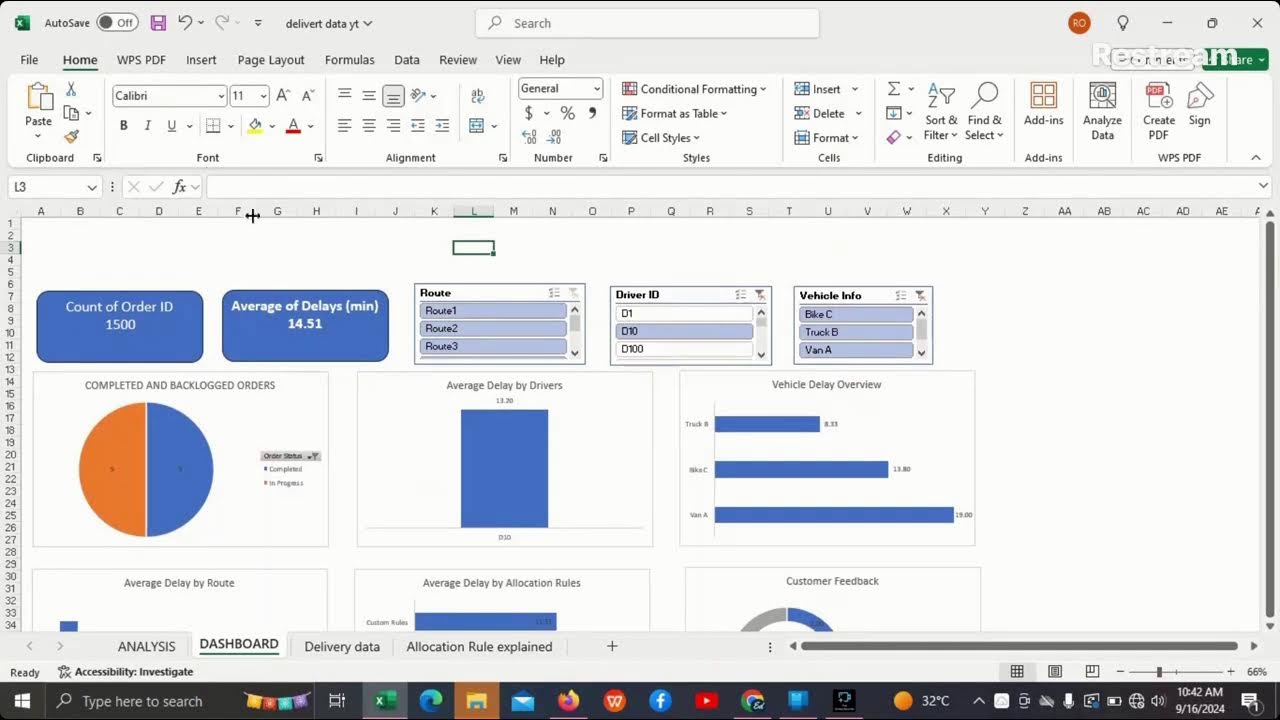Open the Format as Table menu
Screen dimensions: 1280x720
[675, 113]
